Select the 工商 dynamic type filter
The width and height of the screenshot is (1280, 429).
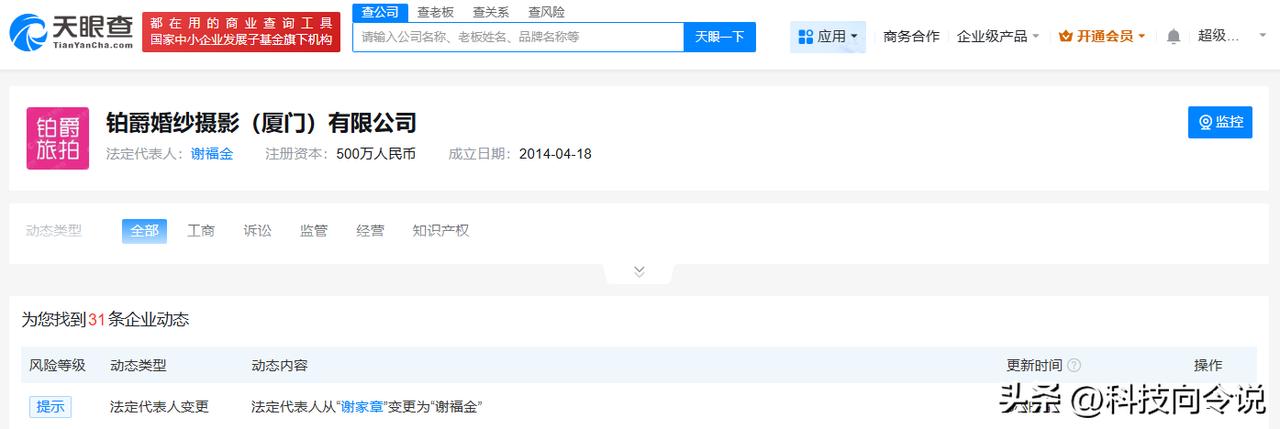[201, 231]
